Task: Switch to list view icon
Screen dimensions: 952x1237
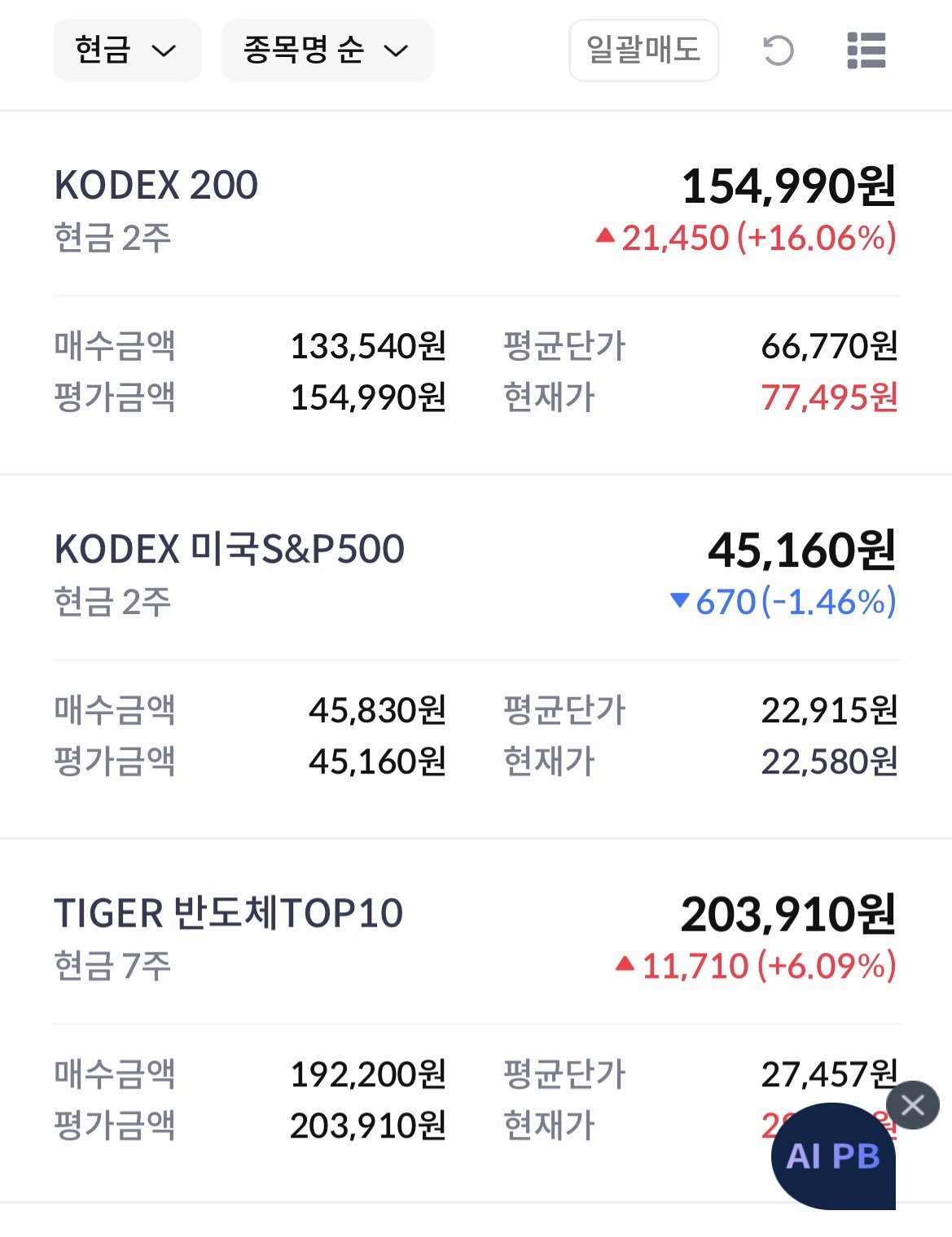Action: pyautogui.click(x=866, y=50)
